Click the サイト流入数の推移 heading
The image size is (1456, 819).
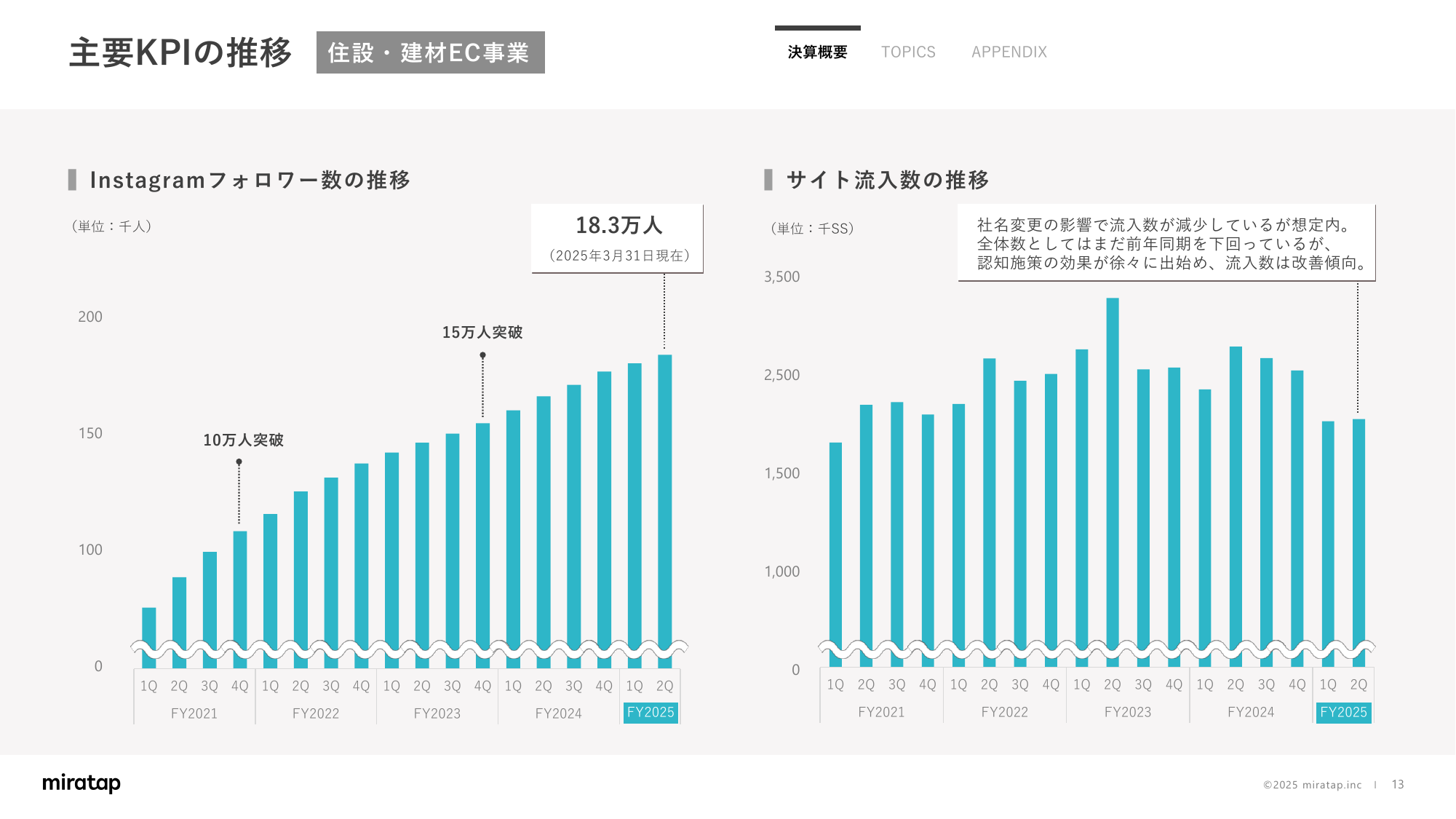pos(887,180)
